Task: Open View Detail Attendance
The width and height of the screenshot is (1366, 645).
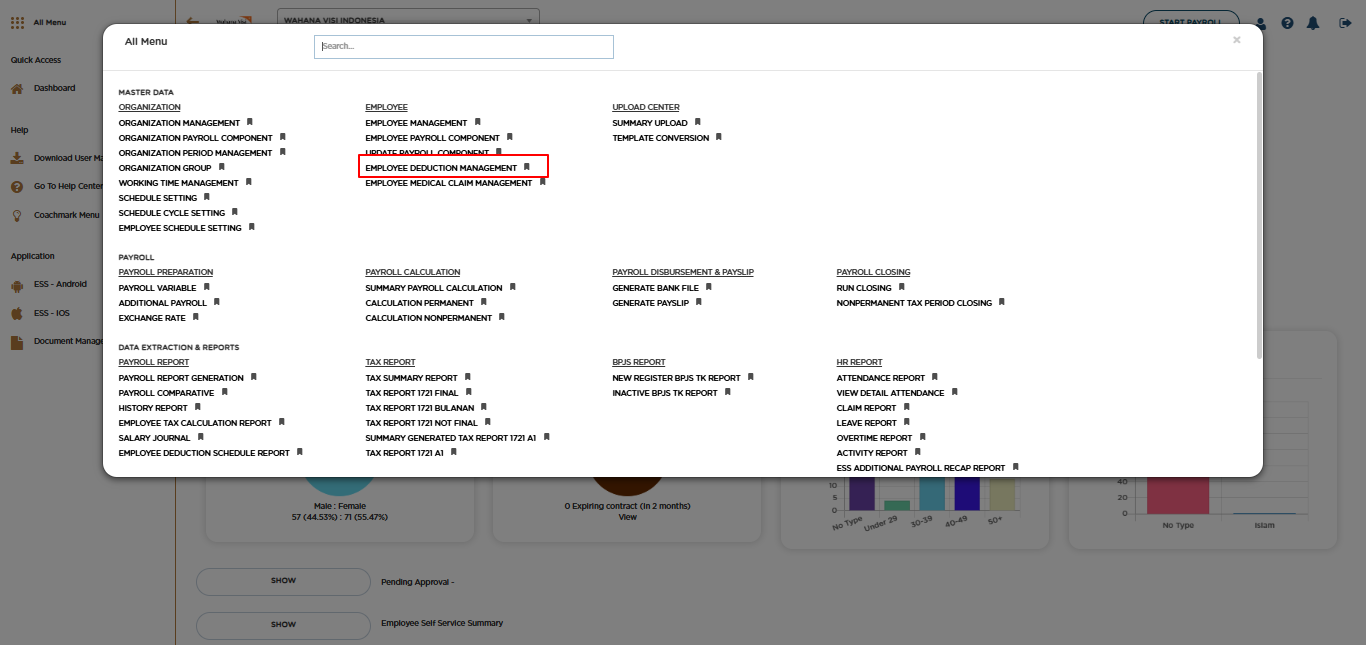Action: coord(890,393)
